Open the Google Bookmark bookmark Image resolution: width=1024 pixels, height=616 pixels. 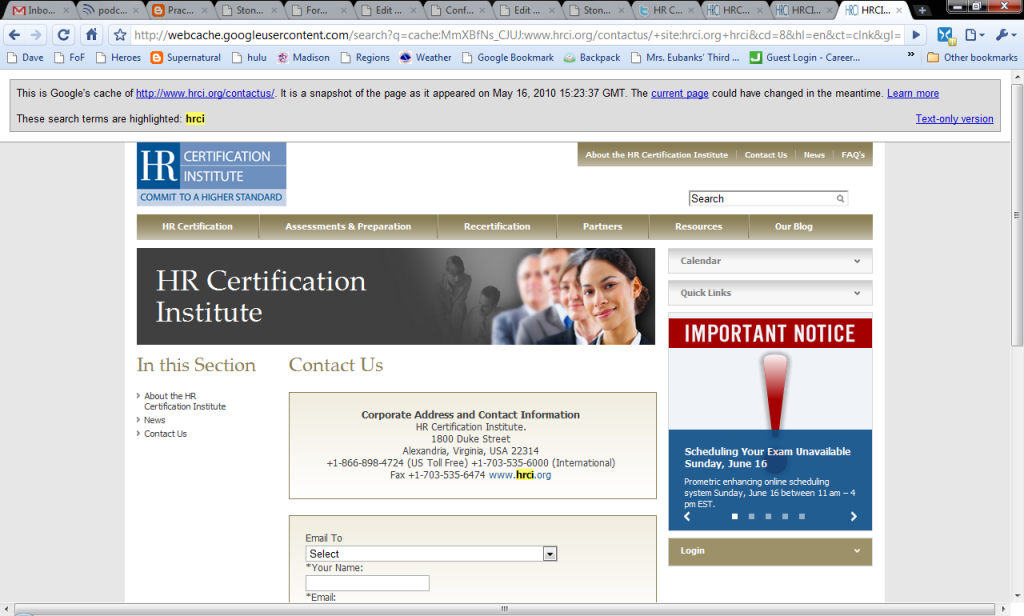click(508, 57)
